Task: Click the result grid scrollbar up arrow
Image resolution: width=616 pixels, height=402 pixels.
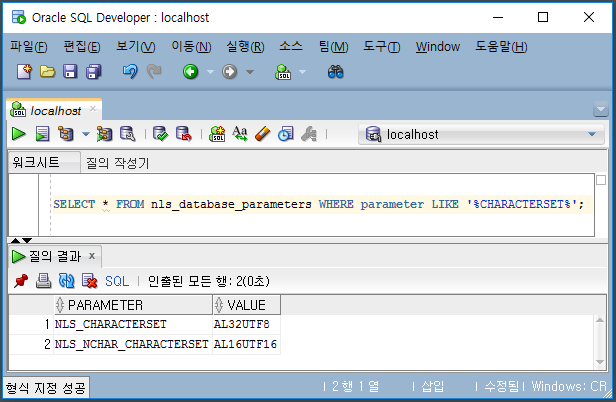Action: coord(600,320)
